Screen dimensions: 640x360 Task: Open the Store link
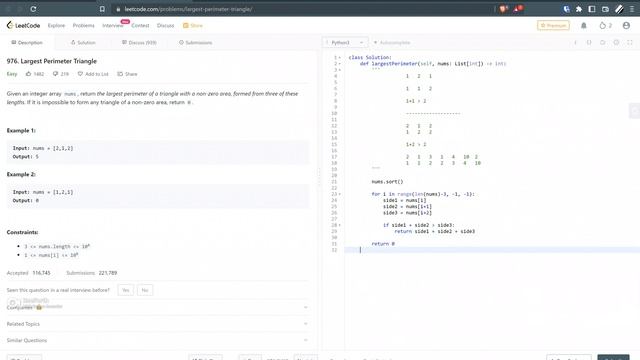coord(193,25)
